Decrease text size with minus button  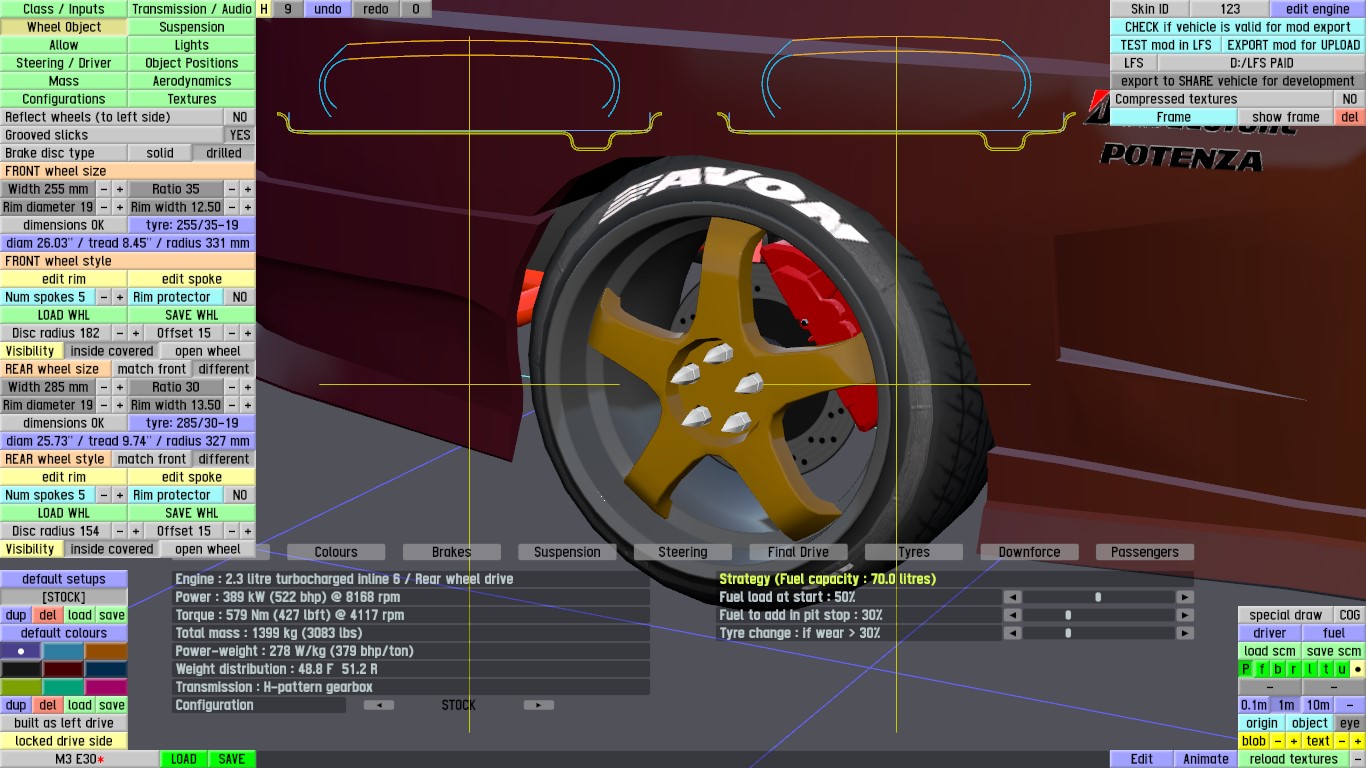pyautogui.click(x=1341, y=741)
